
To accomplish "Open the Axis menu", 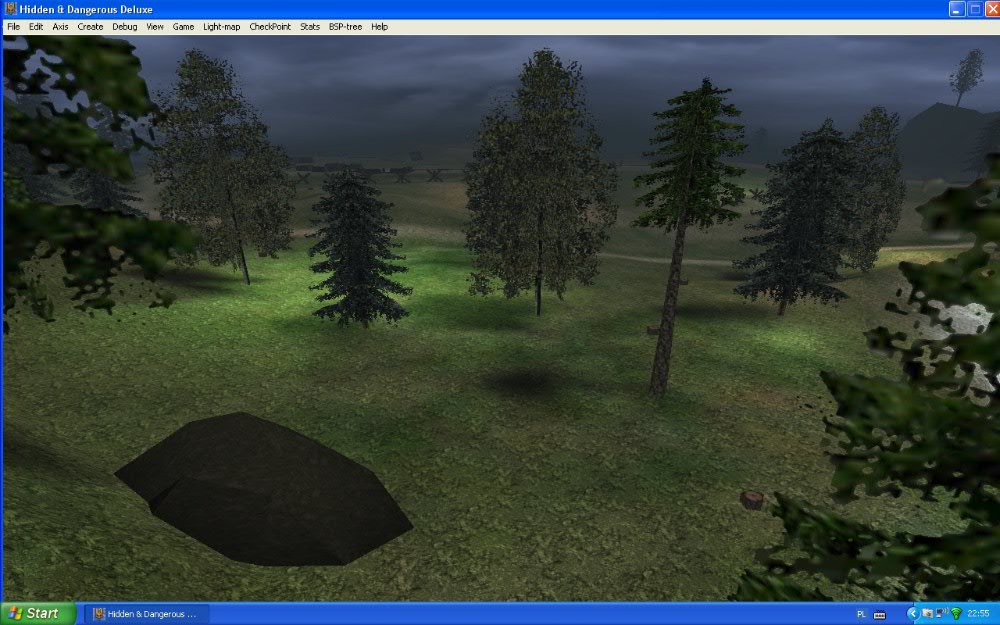I will coord(60,27).
